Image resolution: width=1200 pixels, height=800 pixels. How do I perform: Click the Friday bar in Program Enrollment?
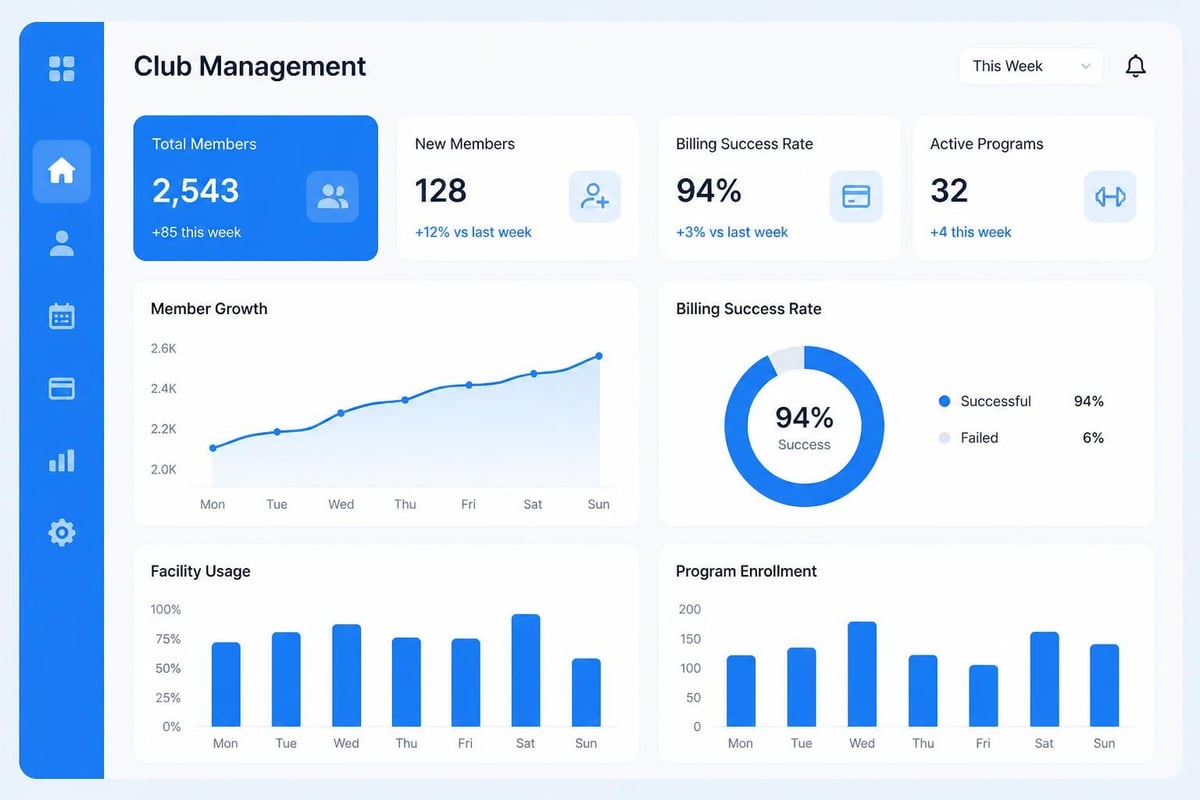tap(983, 696)
